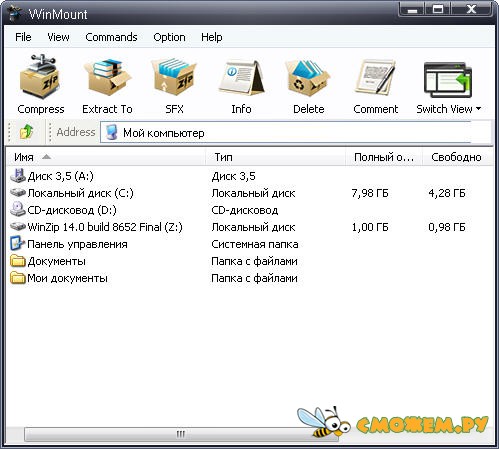Show archive Info from the toolbar
Viewport: 499px width, 449px height.
(241, 77)
